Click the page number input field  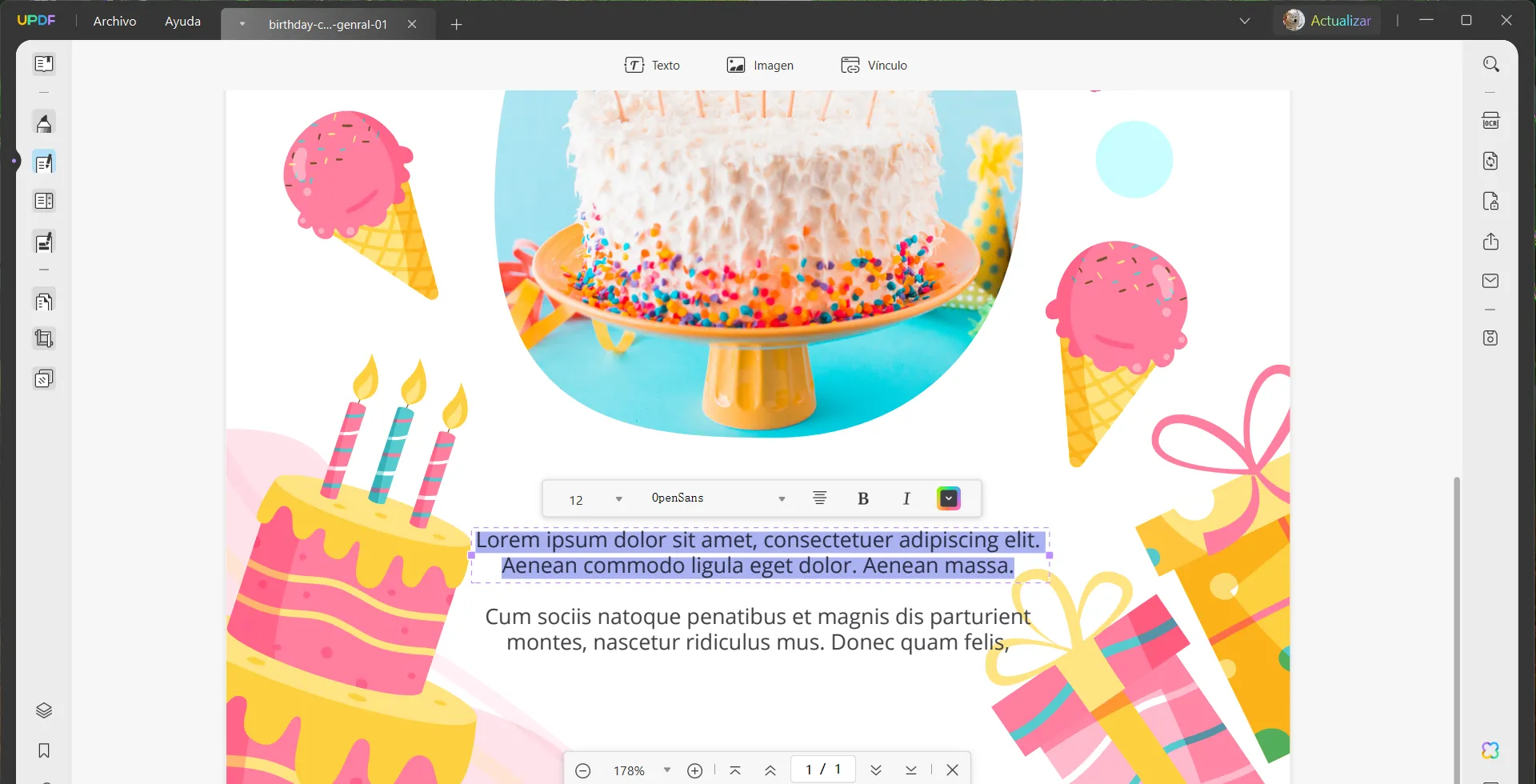coord(823,769)
